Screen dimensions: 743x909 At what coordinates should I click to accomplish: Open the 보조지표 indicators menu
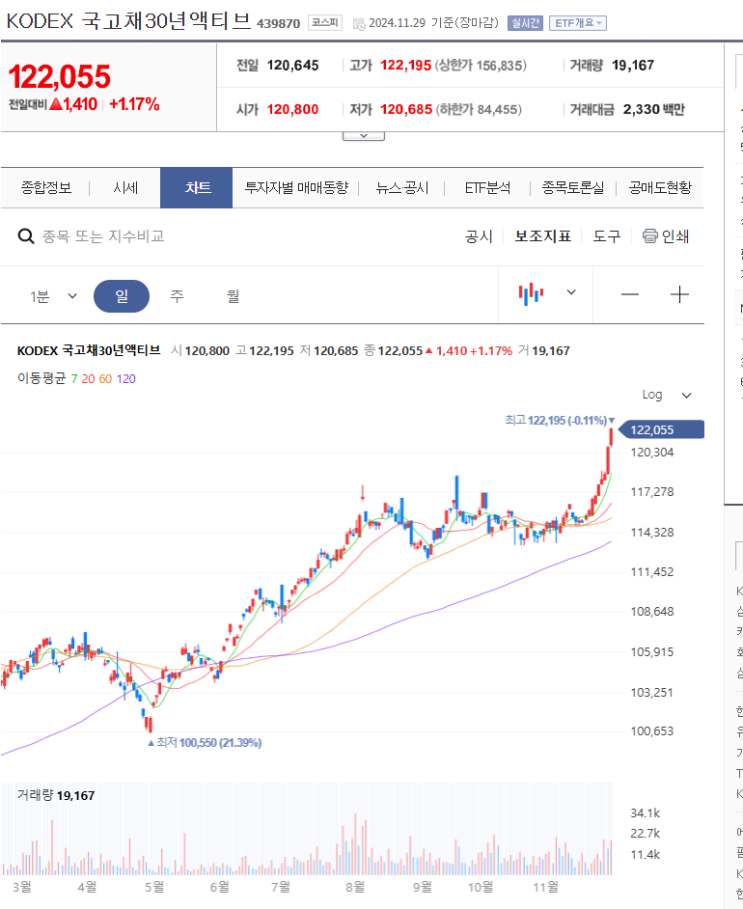(543, 237)
